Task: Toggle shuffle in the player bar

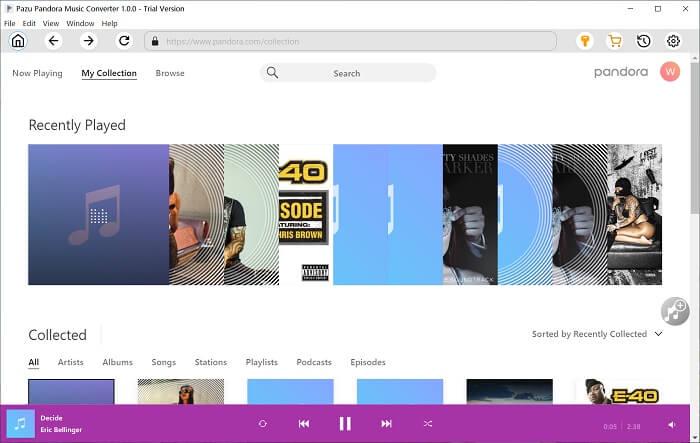Action: [427, 424]
